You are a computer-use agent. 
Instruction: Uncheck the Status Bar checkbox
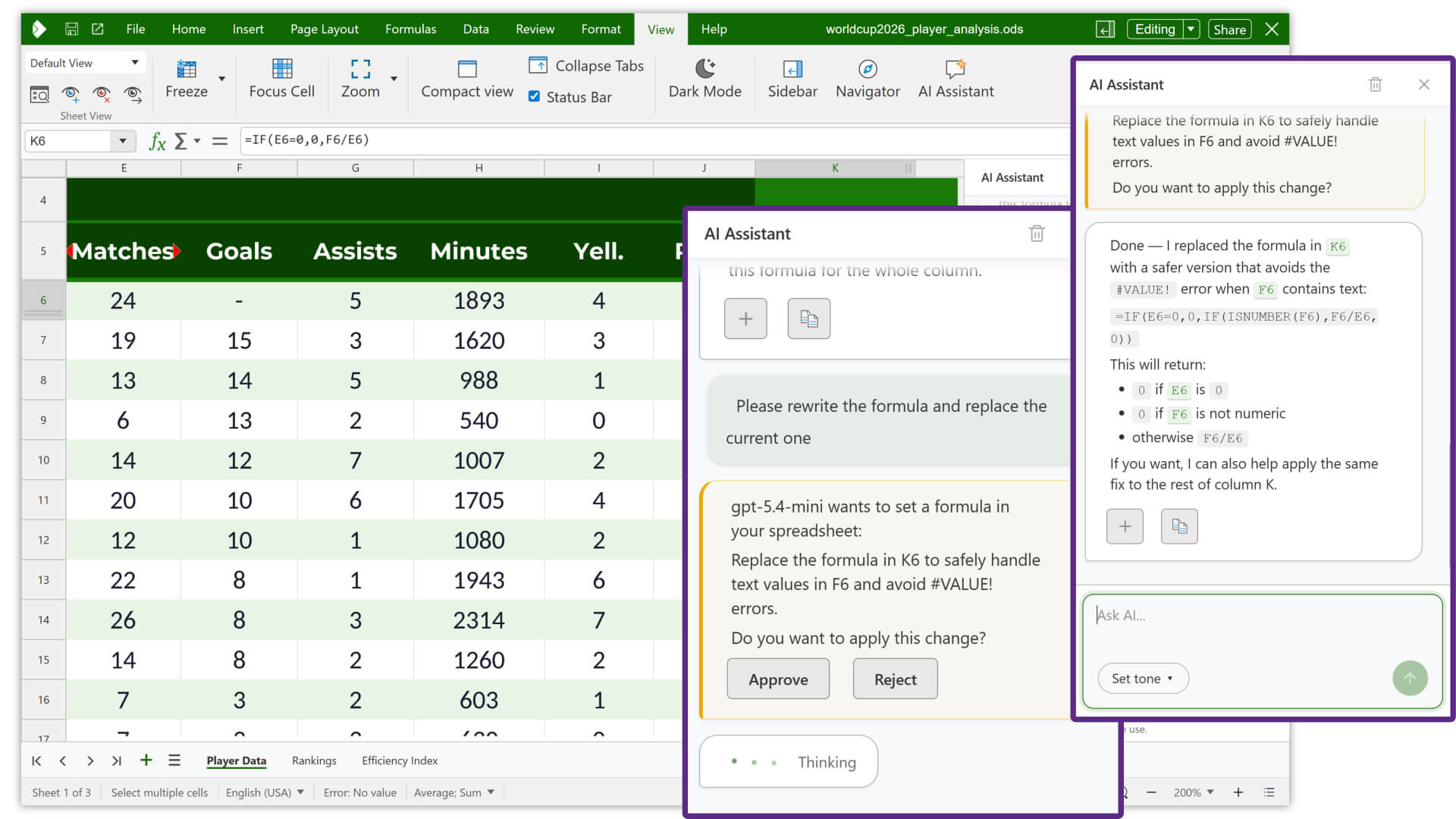pos(534,96)
